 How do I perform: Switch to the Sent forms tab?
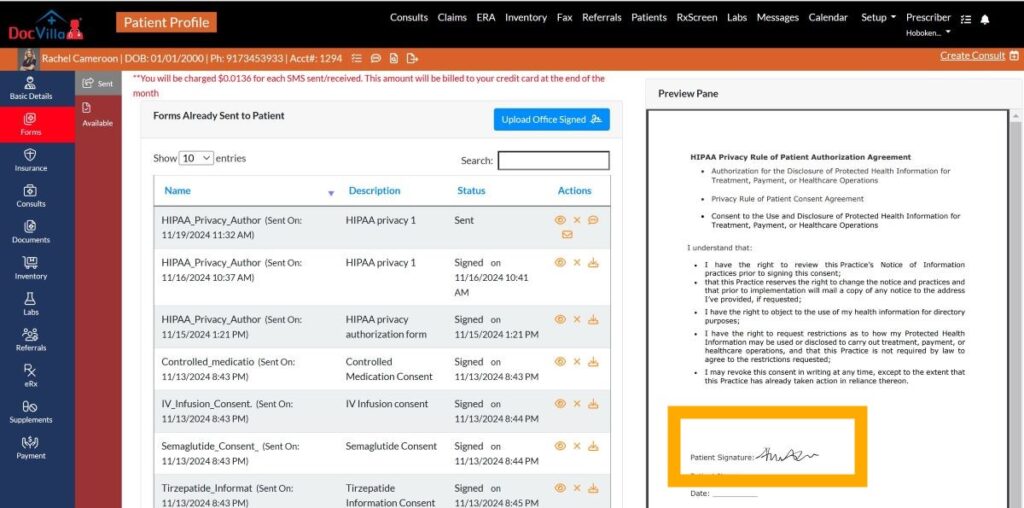point(98,83)
